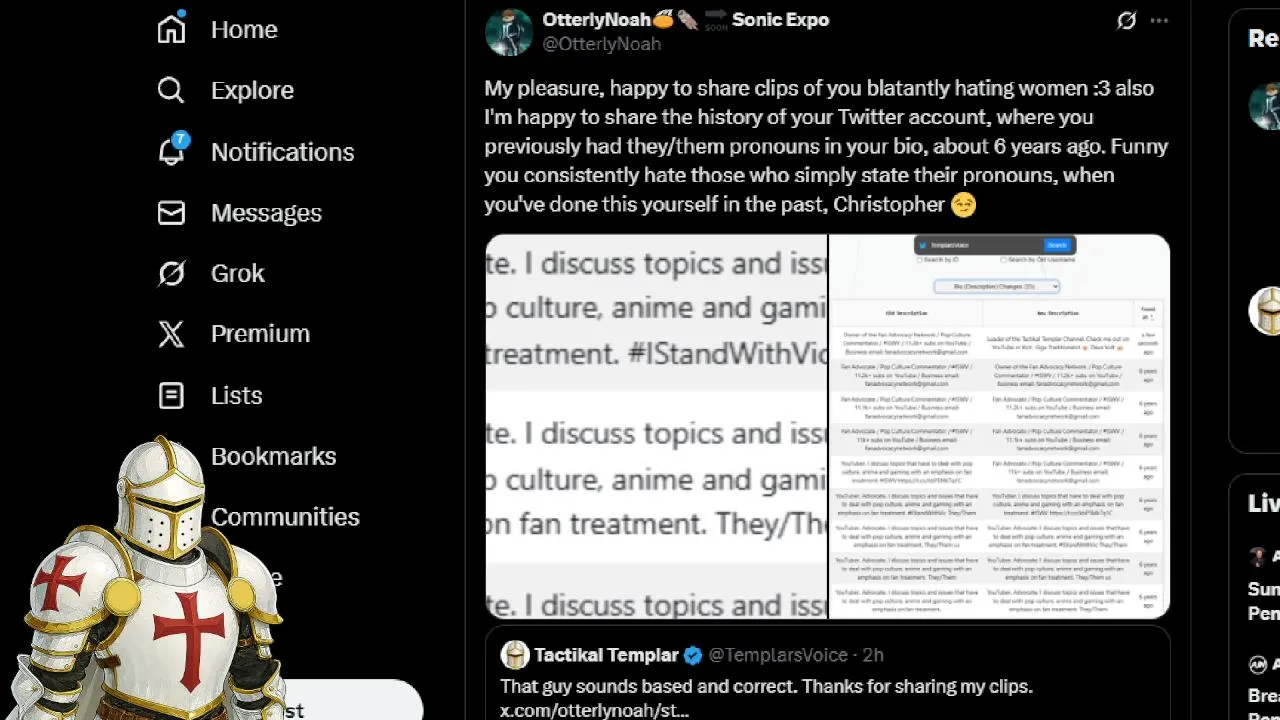The height and width of the screenshot is (720, 1280).
Task: Launch Grok from the sidebar icon
Action: tap(171, 273)
